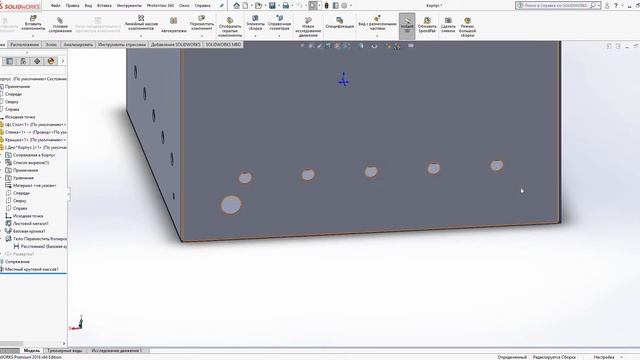
Task: Open the Окно menu
Action: click(x=184, y=6)
